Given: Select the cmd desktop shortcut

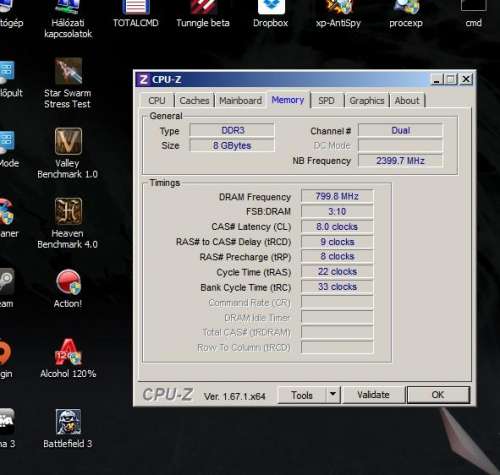Looking at the screenshot, I should click(474, 14).
